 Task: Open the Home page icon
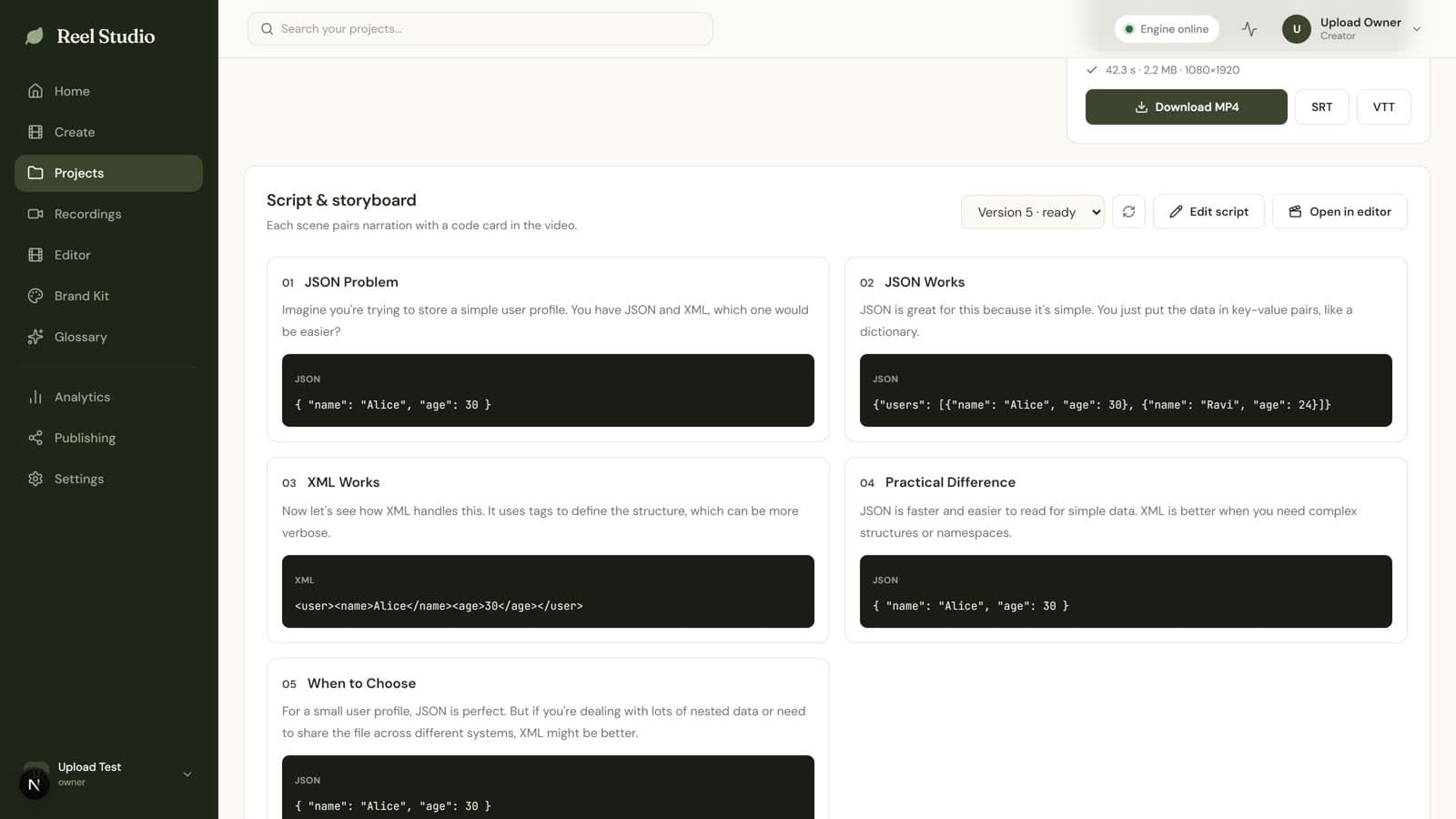click(35, 91)
